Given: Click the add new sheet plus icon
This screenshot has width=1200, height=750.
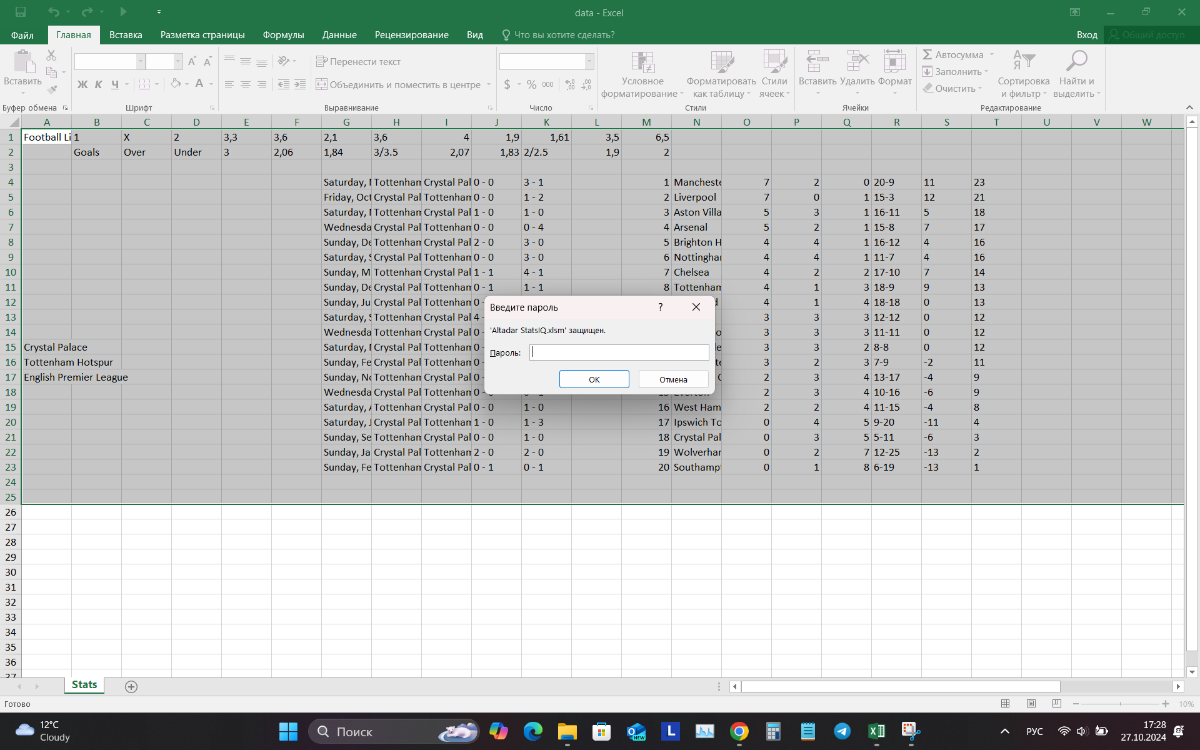Looking at the screenshot, I should 131,686.
